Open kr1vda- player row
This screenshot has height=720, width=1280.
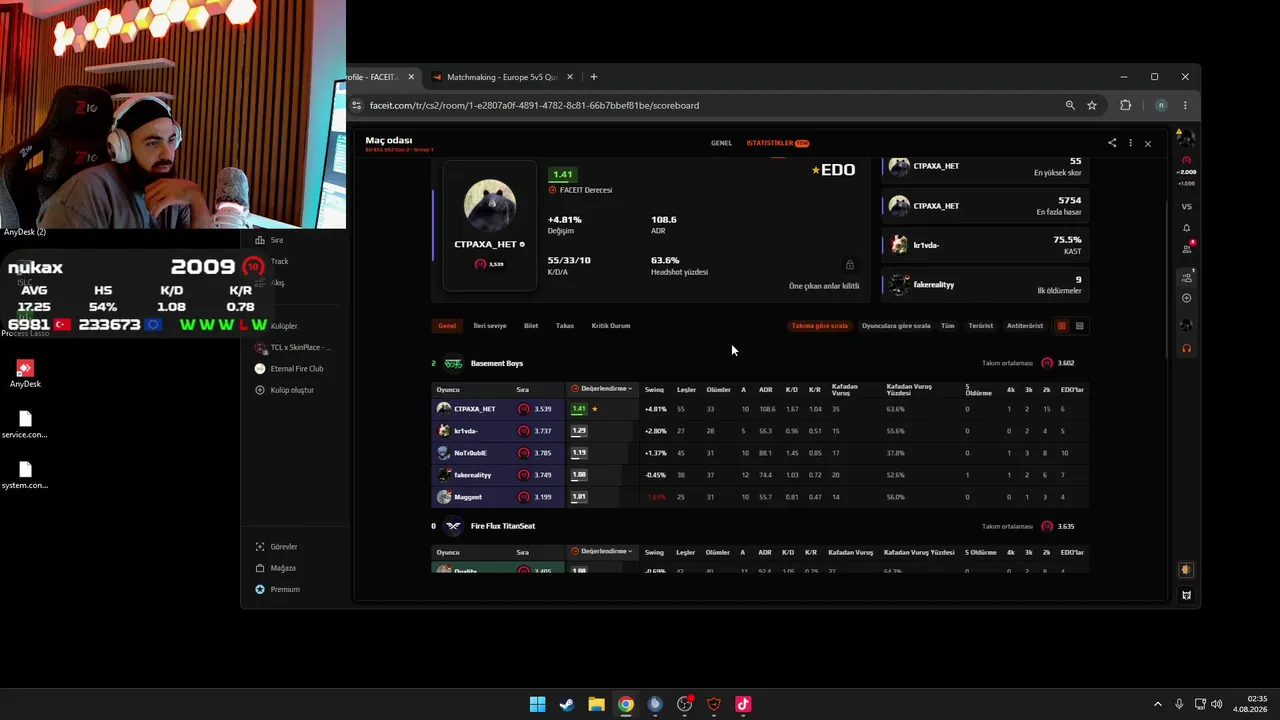tap(760, 431)
